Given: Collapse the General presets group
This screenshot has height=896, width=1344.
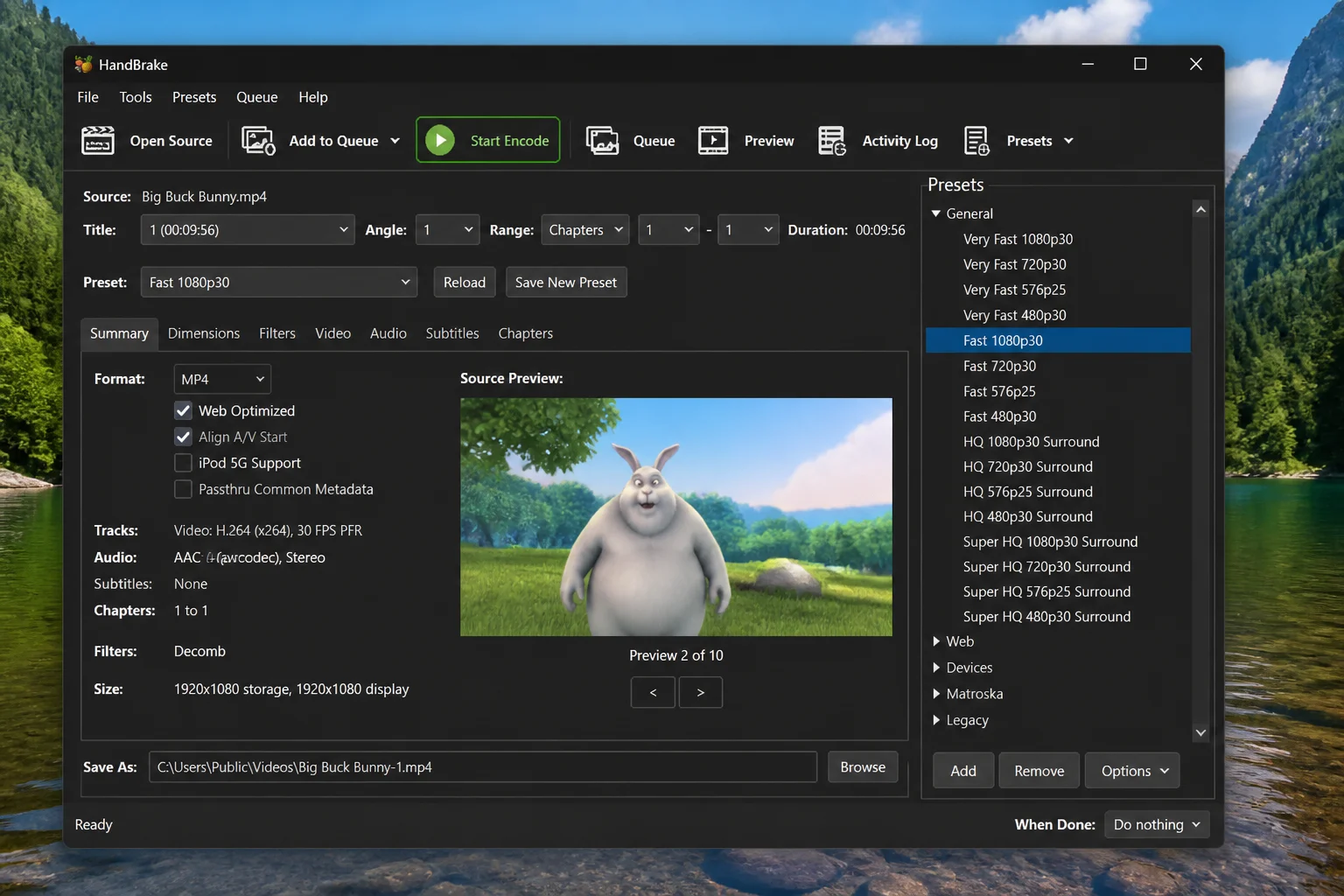Looking at the screenshot, I should [x=936, y=213].
